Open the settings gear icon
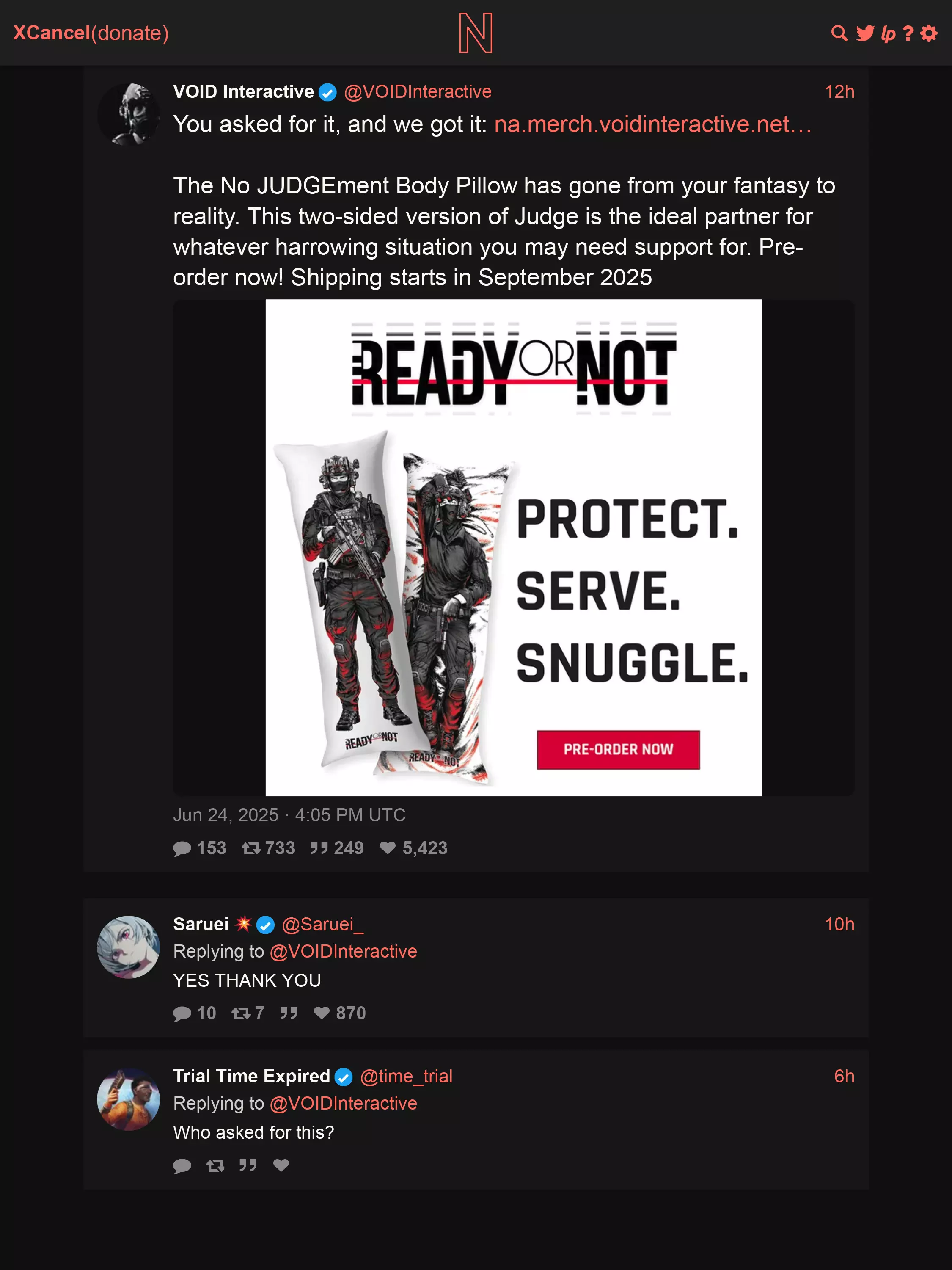Screen dimensions: 952x1270 928,33
